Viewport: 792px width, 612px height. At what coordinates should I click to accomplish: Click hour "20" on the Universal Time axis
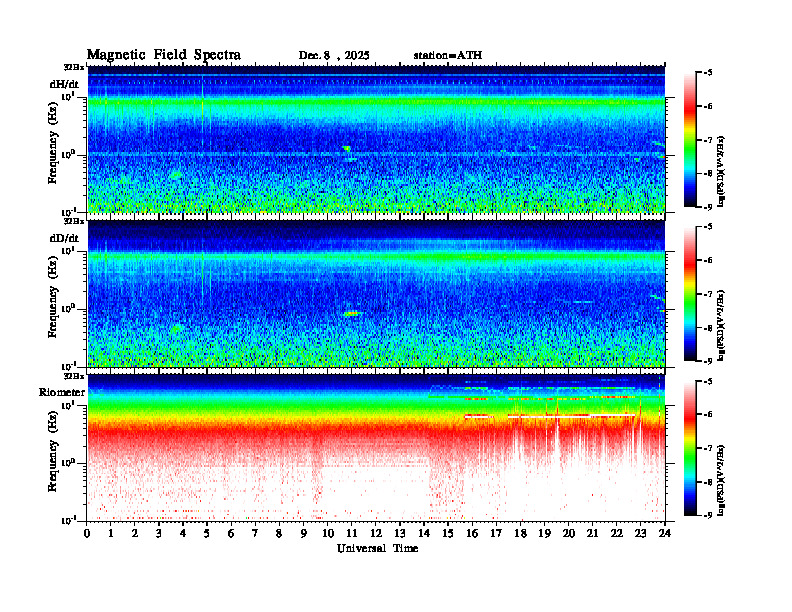point(568,534)
